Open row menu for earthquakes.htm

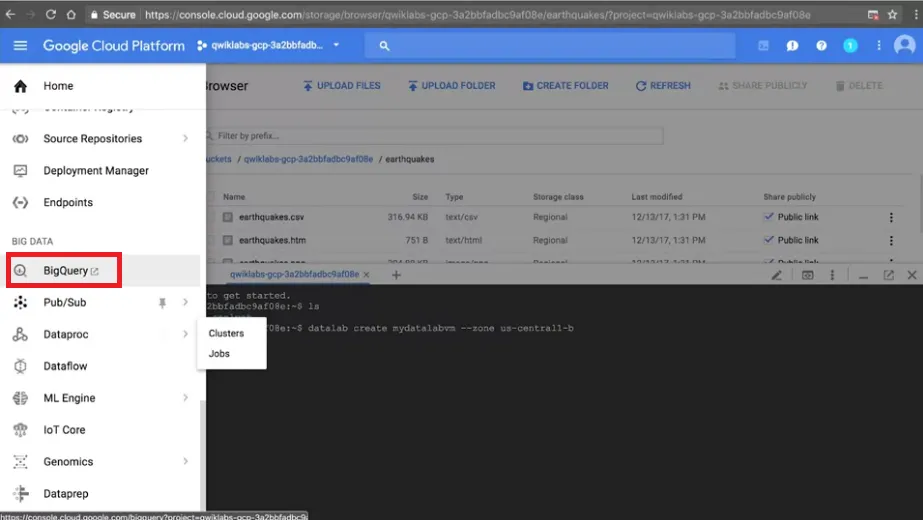(x=891, y=240)
